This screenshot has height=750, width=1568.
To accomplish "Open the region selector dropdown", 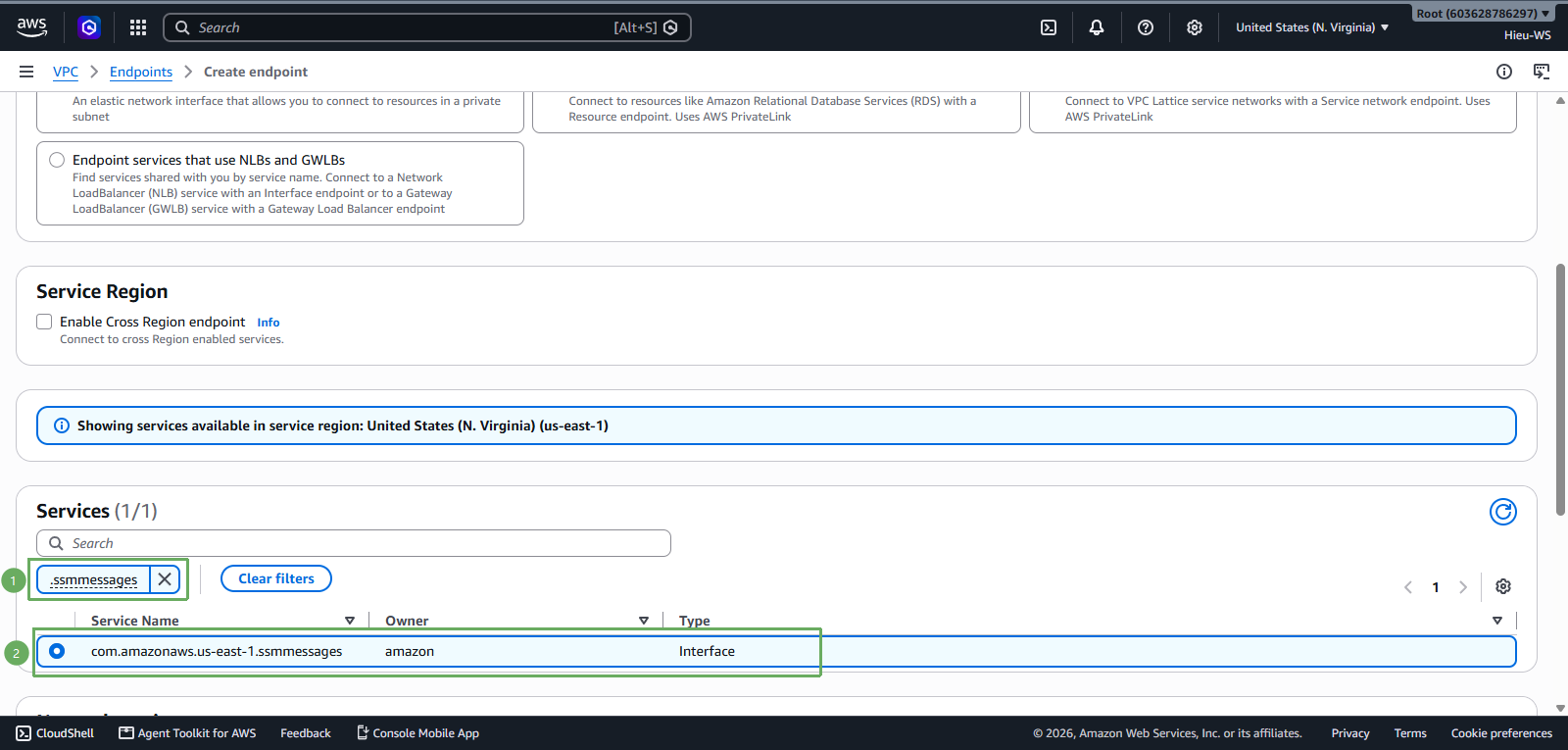I will 1312,27.
